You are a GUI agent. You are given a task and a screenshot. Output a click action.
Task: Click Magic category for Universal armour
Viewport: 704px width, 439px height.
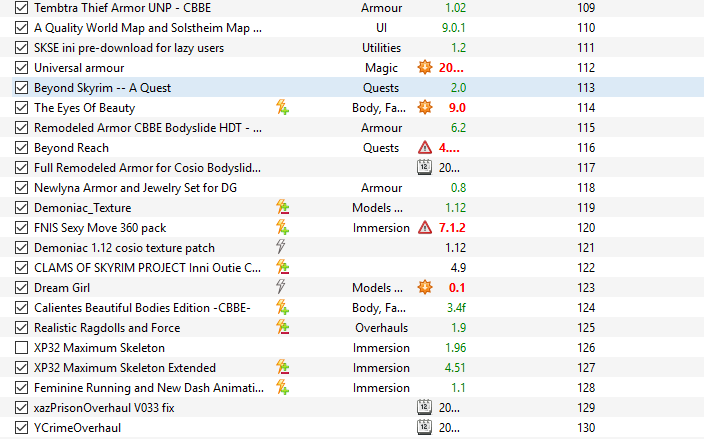coord(381,68)
